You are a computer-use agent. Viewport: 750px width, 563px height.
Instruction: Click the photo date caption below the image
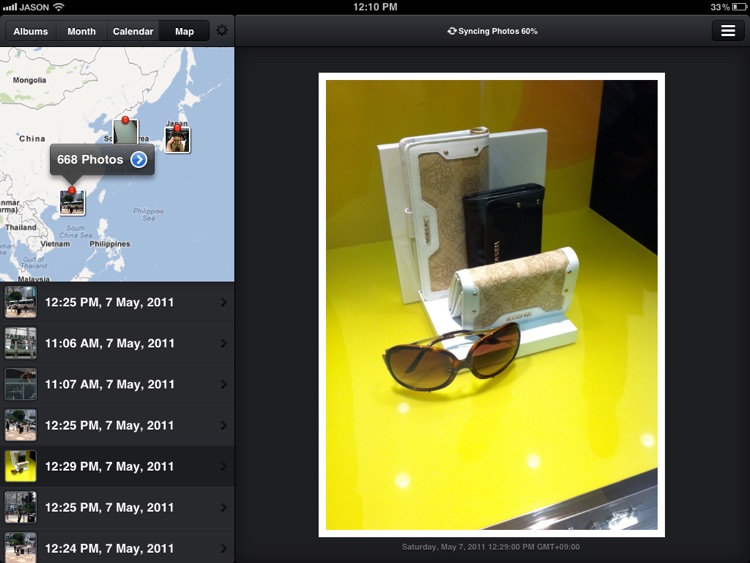pos(491,547)
